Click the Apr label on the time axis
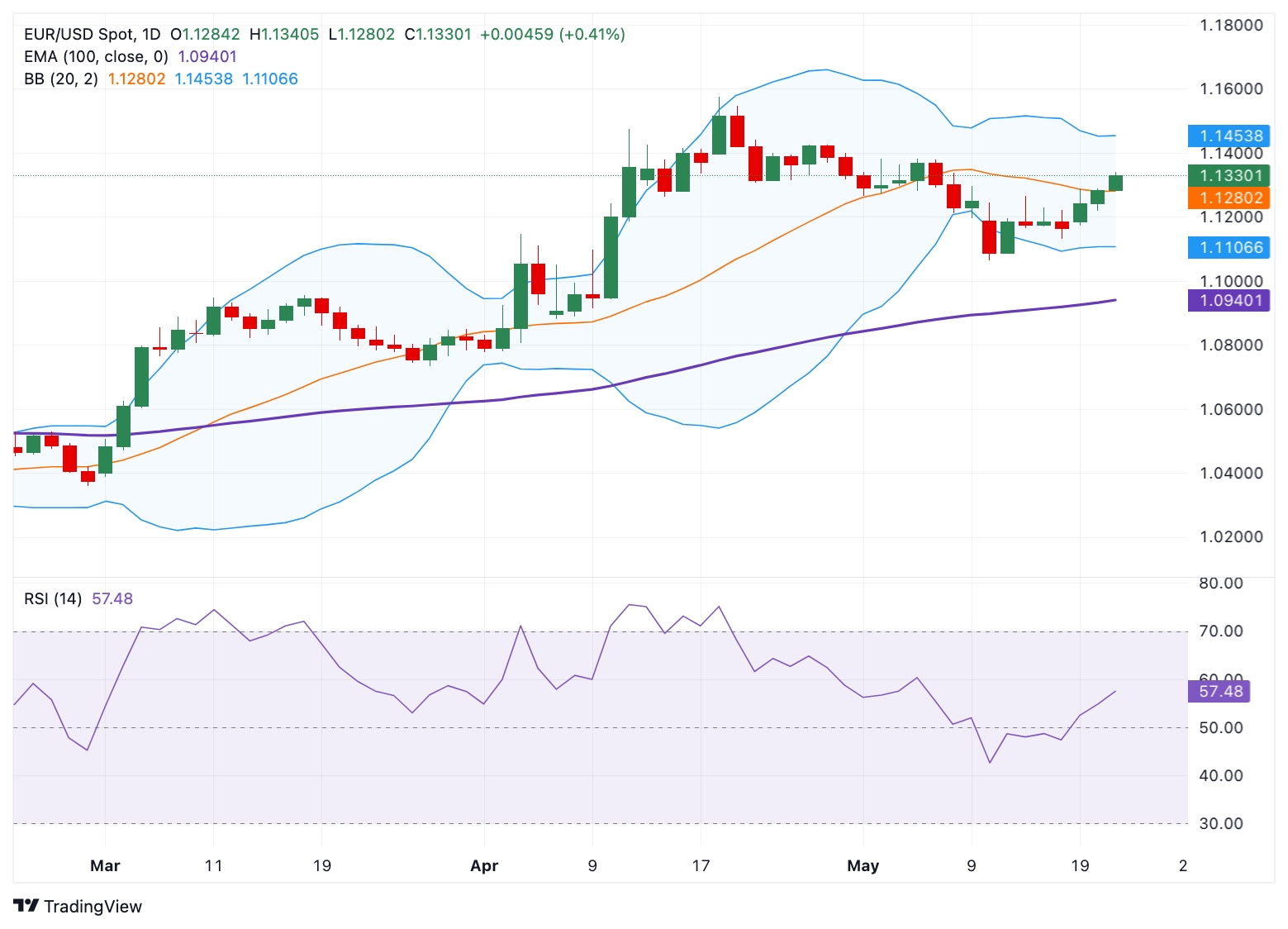The height and width of the screenshot is (929, 1288). pos(484,865)
